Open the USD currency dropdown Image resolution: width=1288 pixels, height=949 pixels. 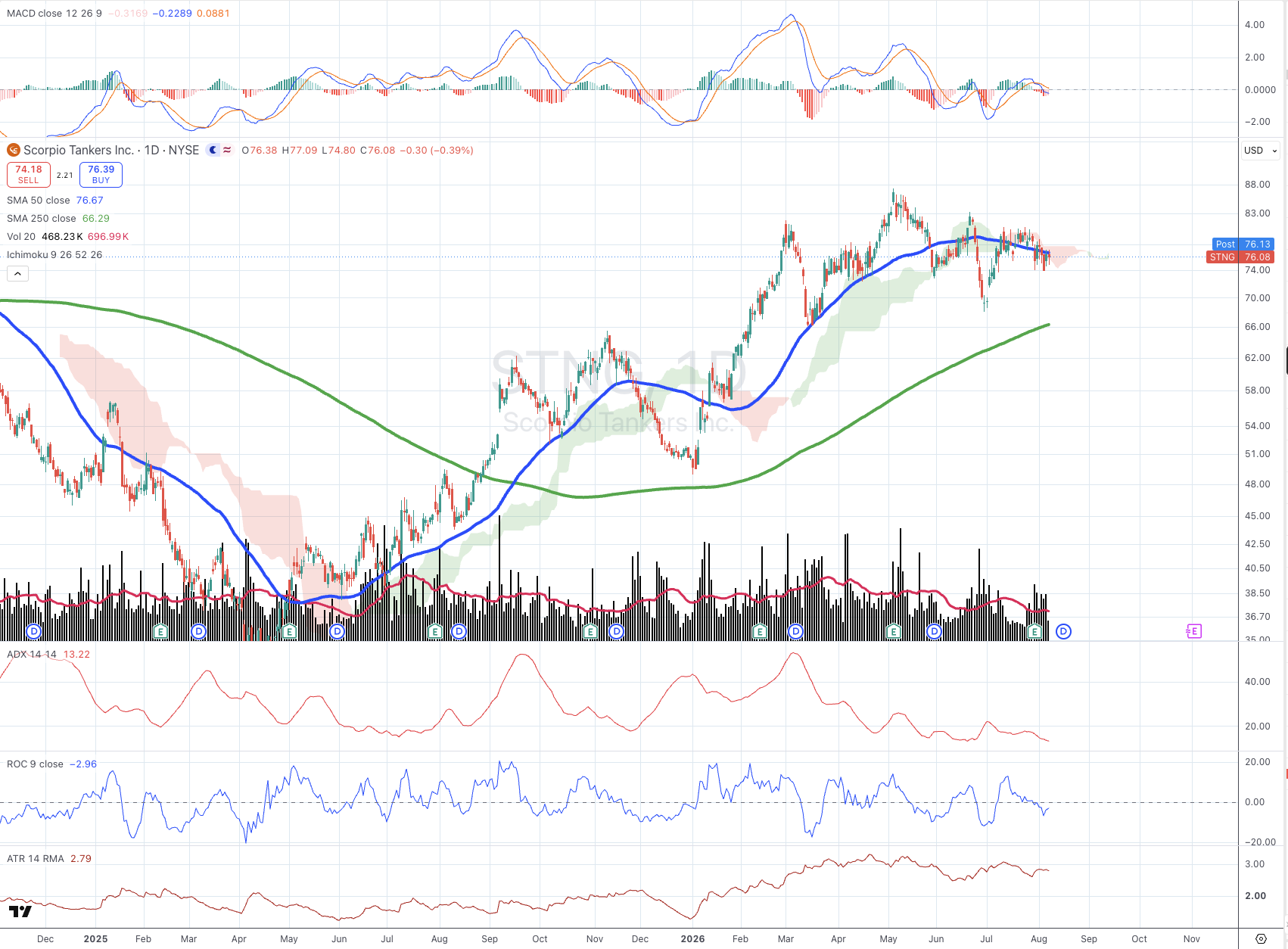(x=1260, y=150)
